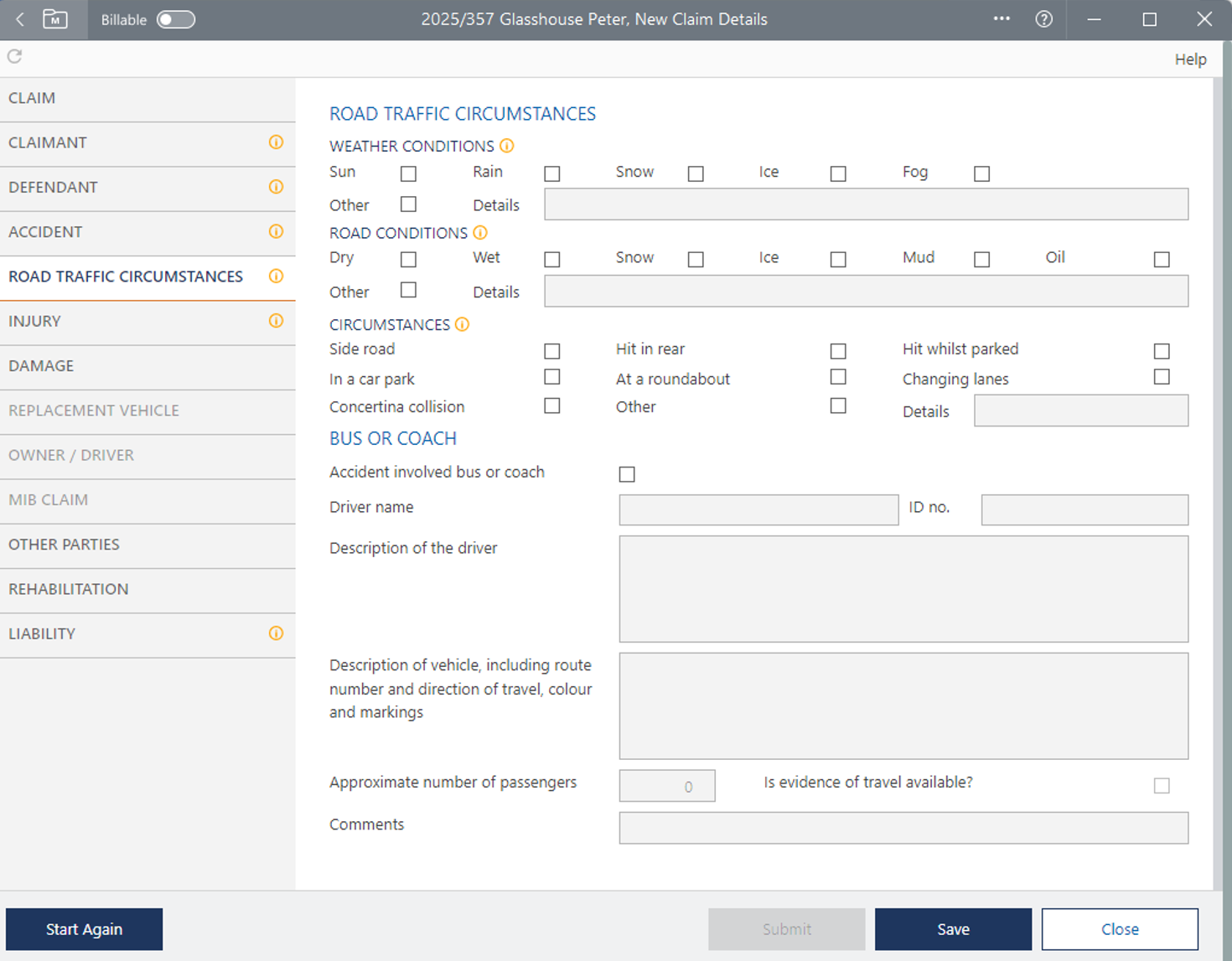This screenshot has width=1232, height=961.
Task: Check the Oil road condition box
Action: coord(1162,260)
